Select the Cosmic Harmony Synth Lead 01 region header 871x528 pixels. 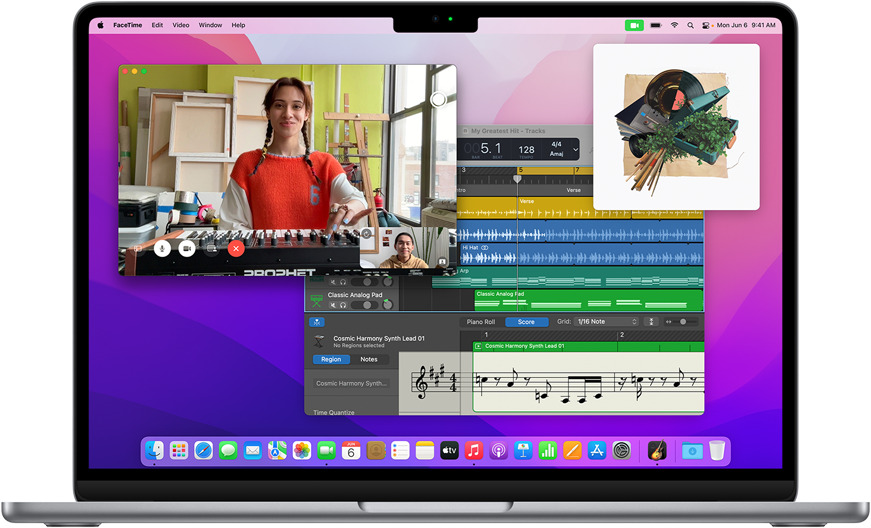(x=588, y=346)
